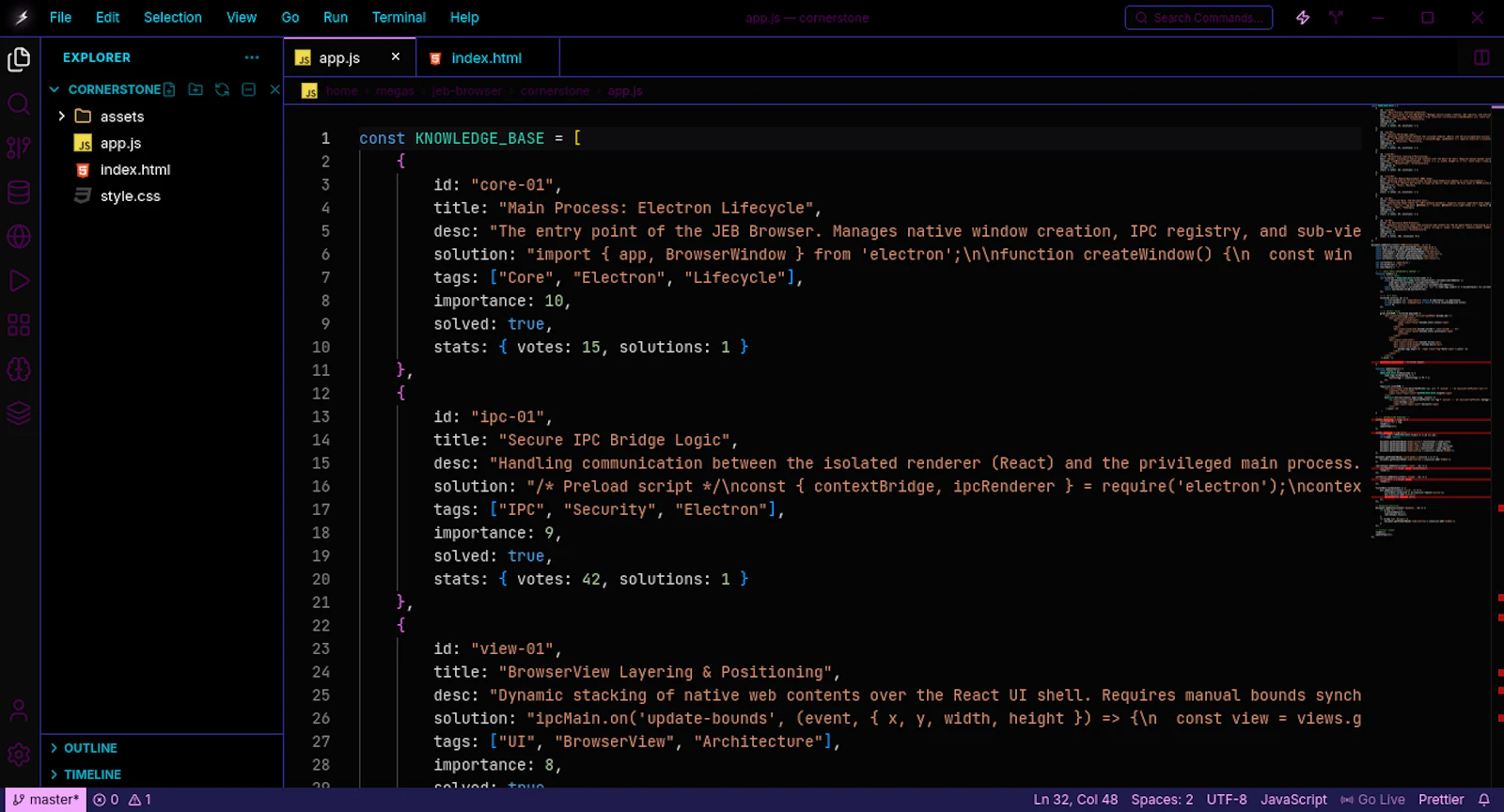Click the cornerstone breadcrumb segment

coord(555,91)
